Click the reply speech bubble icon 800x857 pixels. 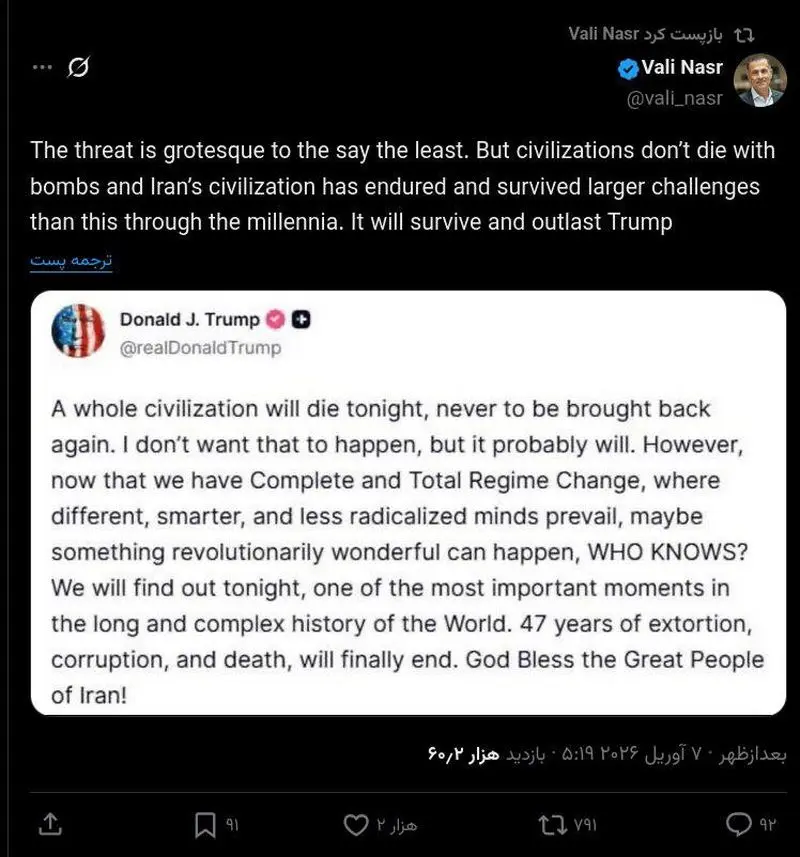point(738,825)
